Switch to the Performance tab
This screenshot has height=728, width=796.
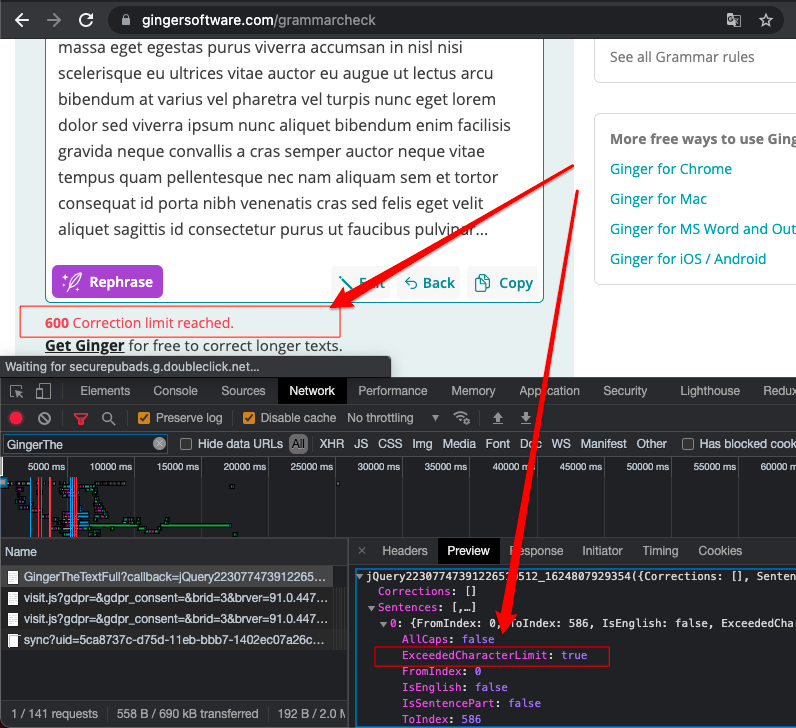coord(392,391)
